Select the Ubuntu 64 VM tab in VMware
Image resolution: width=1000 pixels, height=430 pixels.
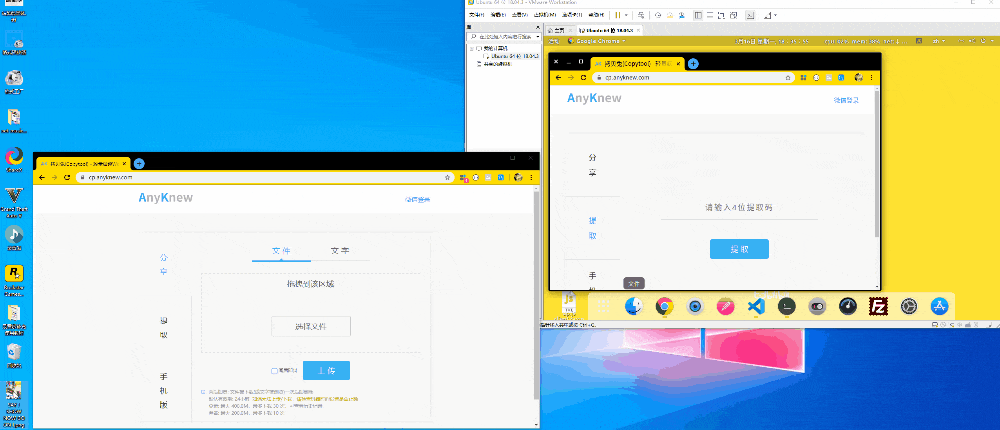coord(608,30)
